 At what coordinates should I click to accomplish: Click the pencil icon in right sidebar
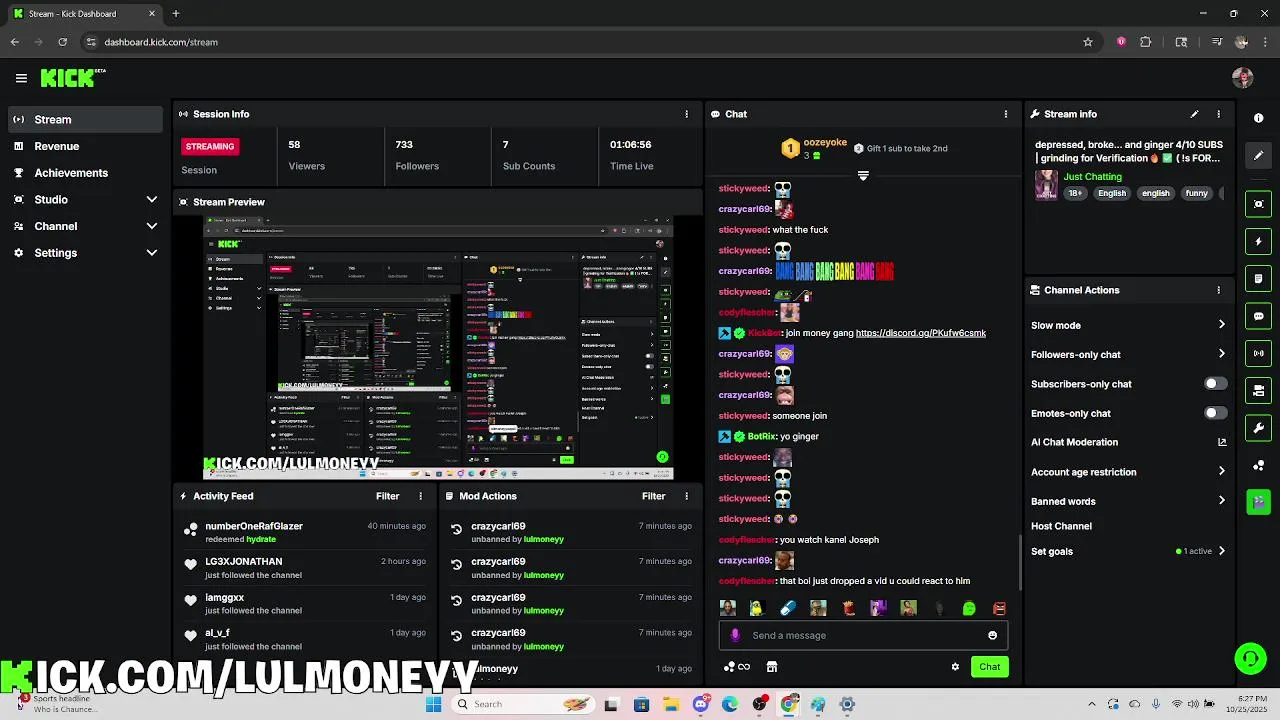pos(1258,156)
